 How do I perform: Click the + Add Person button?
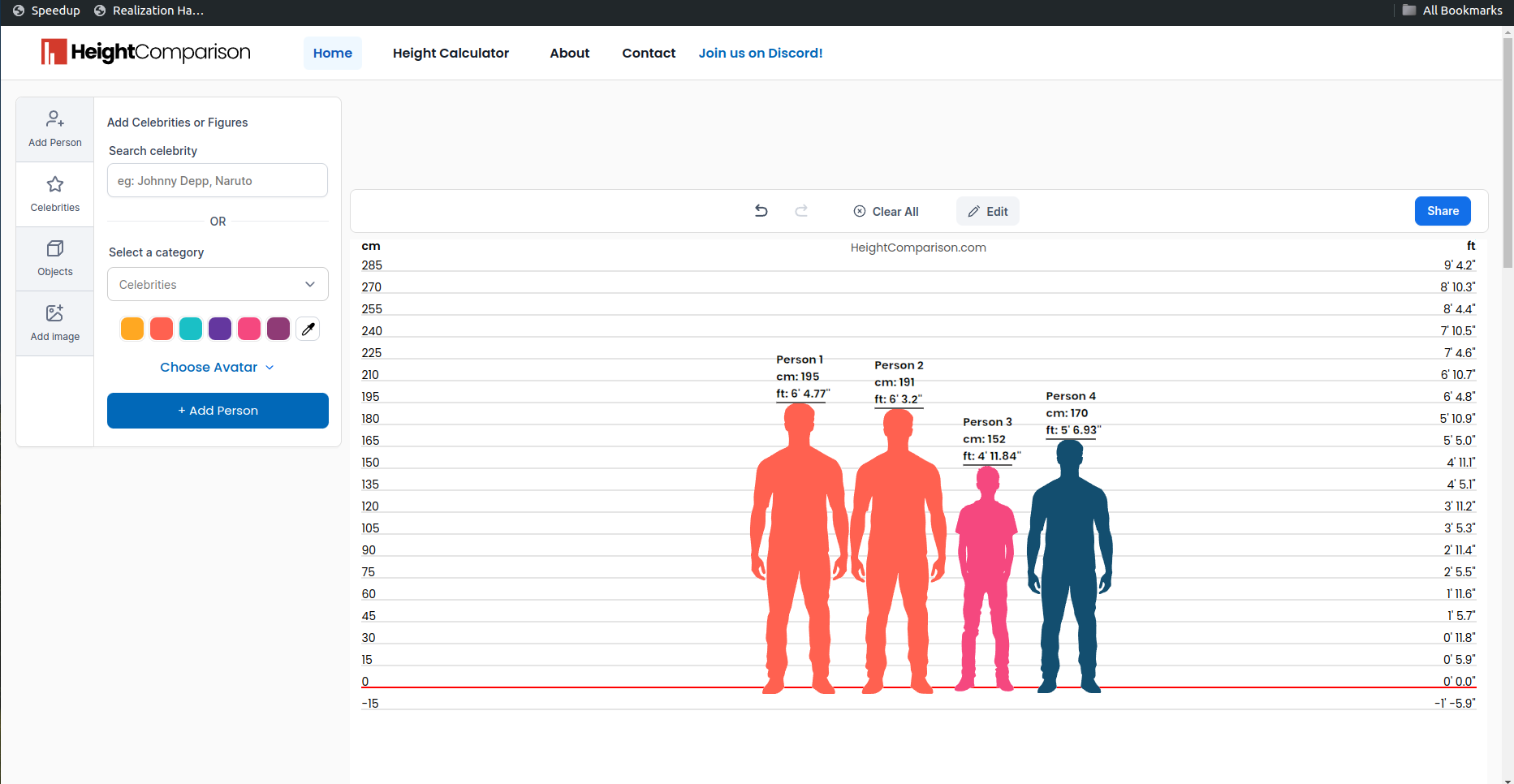point(218,411)
